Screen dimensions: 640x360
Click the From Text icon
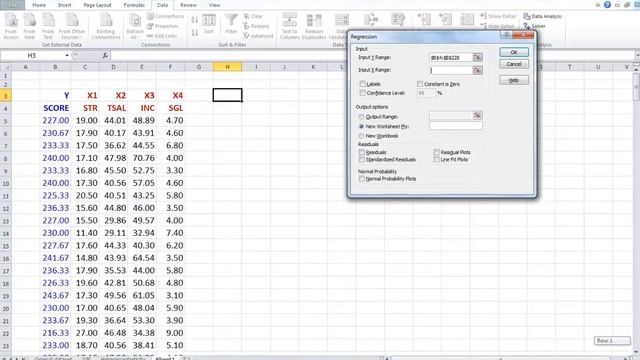[x=48, y=26]
